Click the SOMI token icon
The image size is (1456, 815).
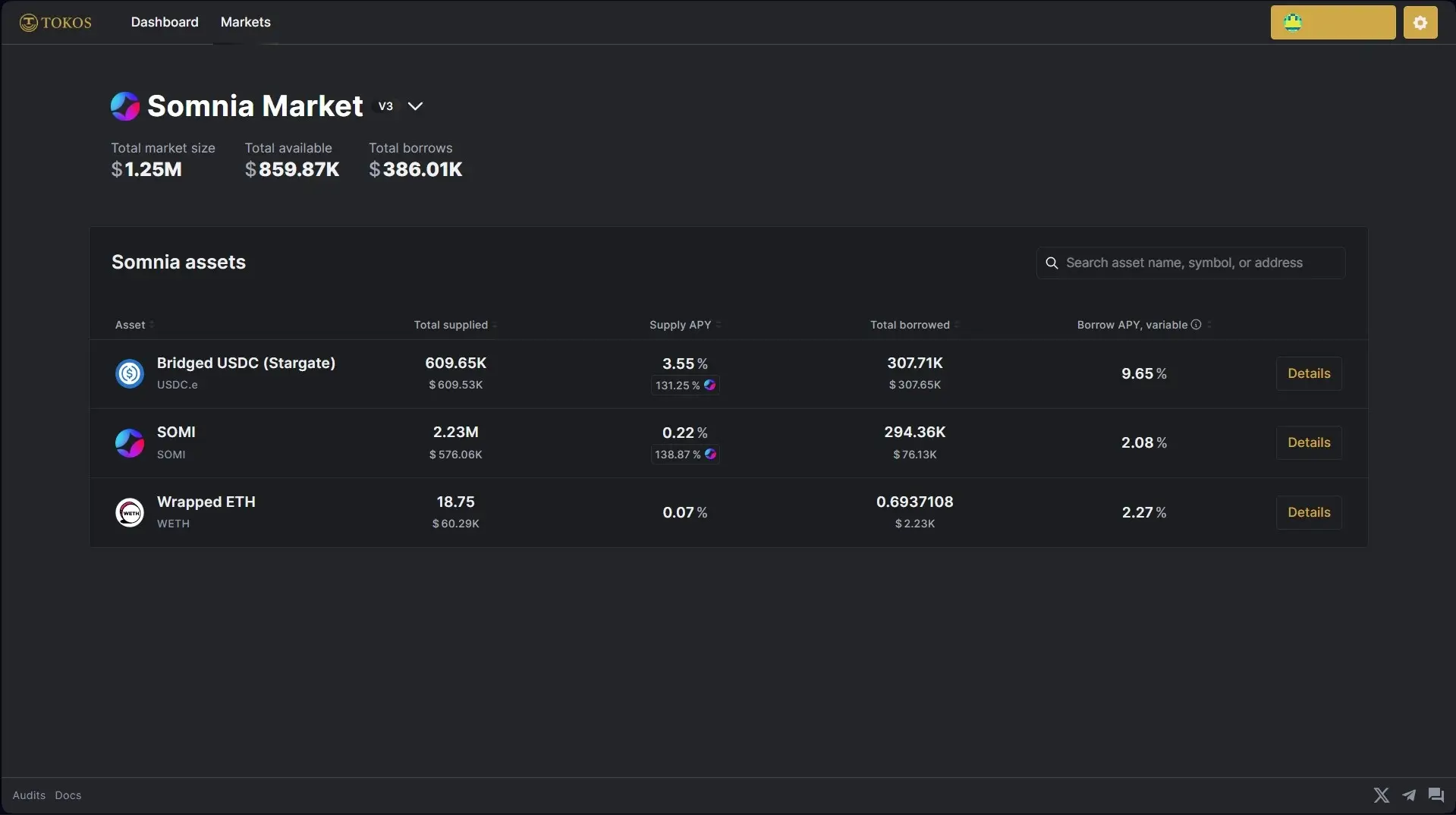pyautogui.click(x=130, y=443)
